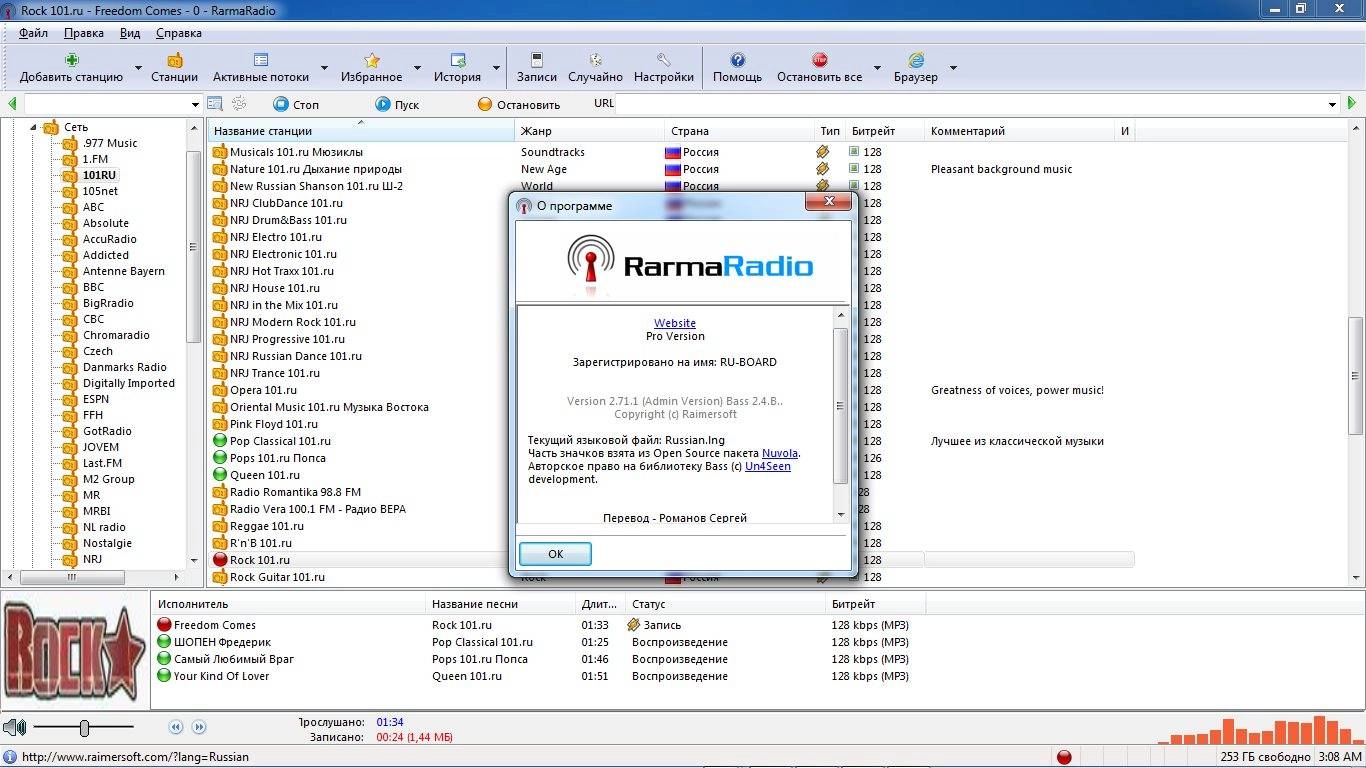Show Активные потоки active streams
The image size is (1366, 768).
[x=261, y=68]
